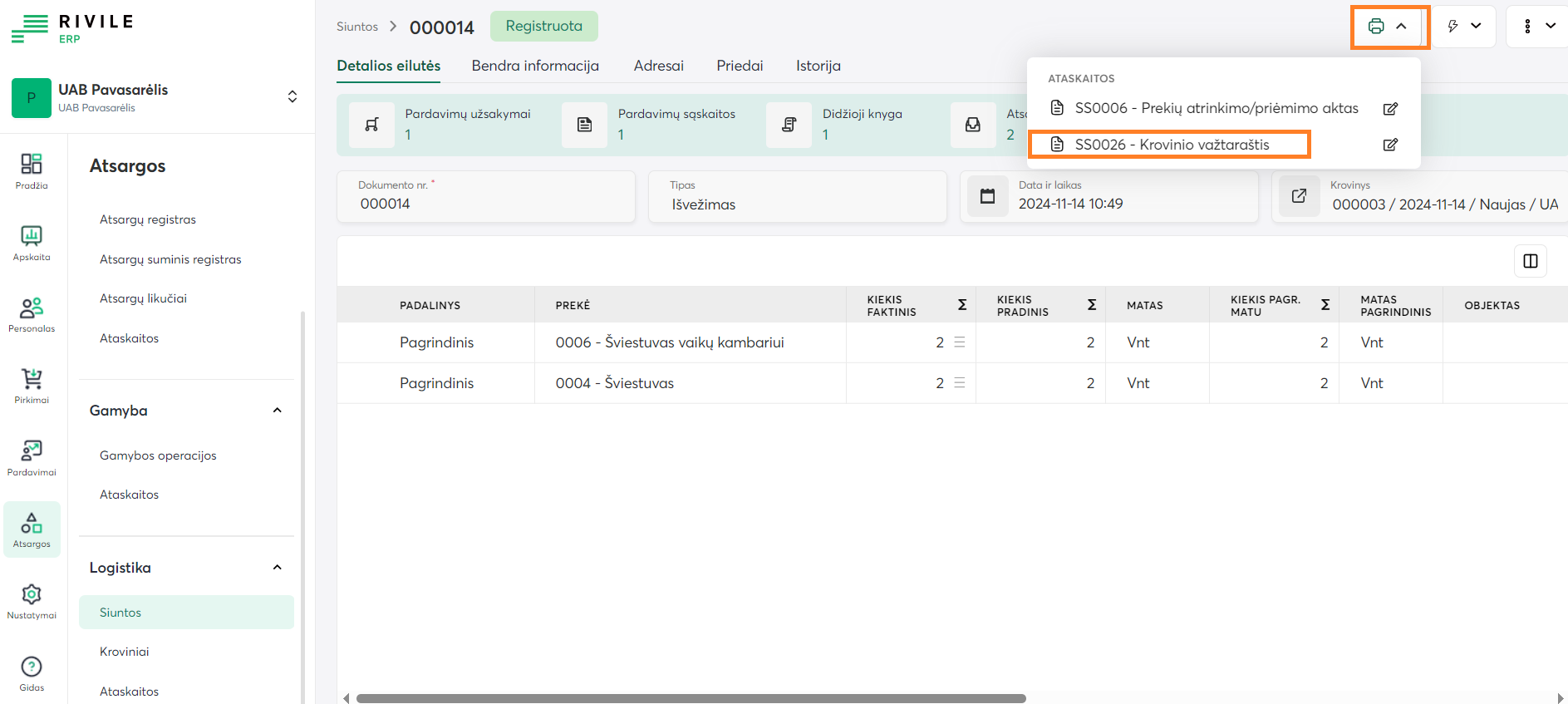This screenshot has width=1568, height=704.
Task: Click the Dokumento nr. input field
Action: (485, 204)
